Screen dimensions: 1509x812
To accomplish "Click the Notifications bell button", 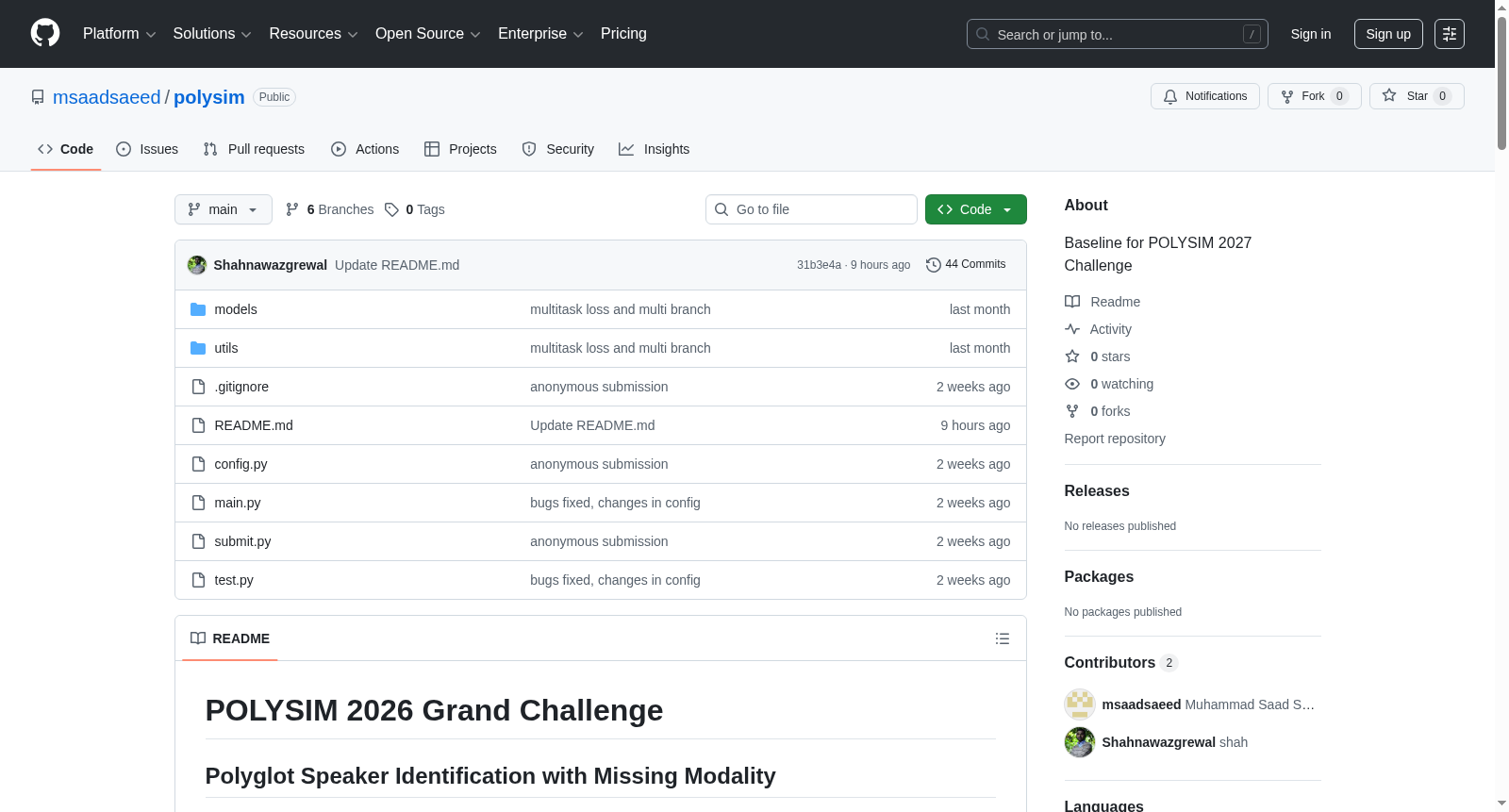I will click(1204, 96).
